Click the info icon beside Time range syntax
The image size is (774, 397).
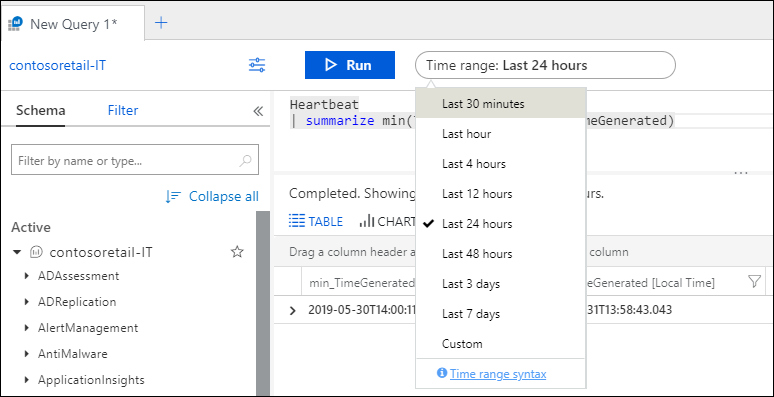tap(442, 373)
